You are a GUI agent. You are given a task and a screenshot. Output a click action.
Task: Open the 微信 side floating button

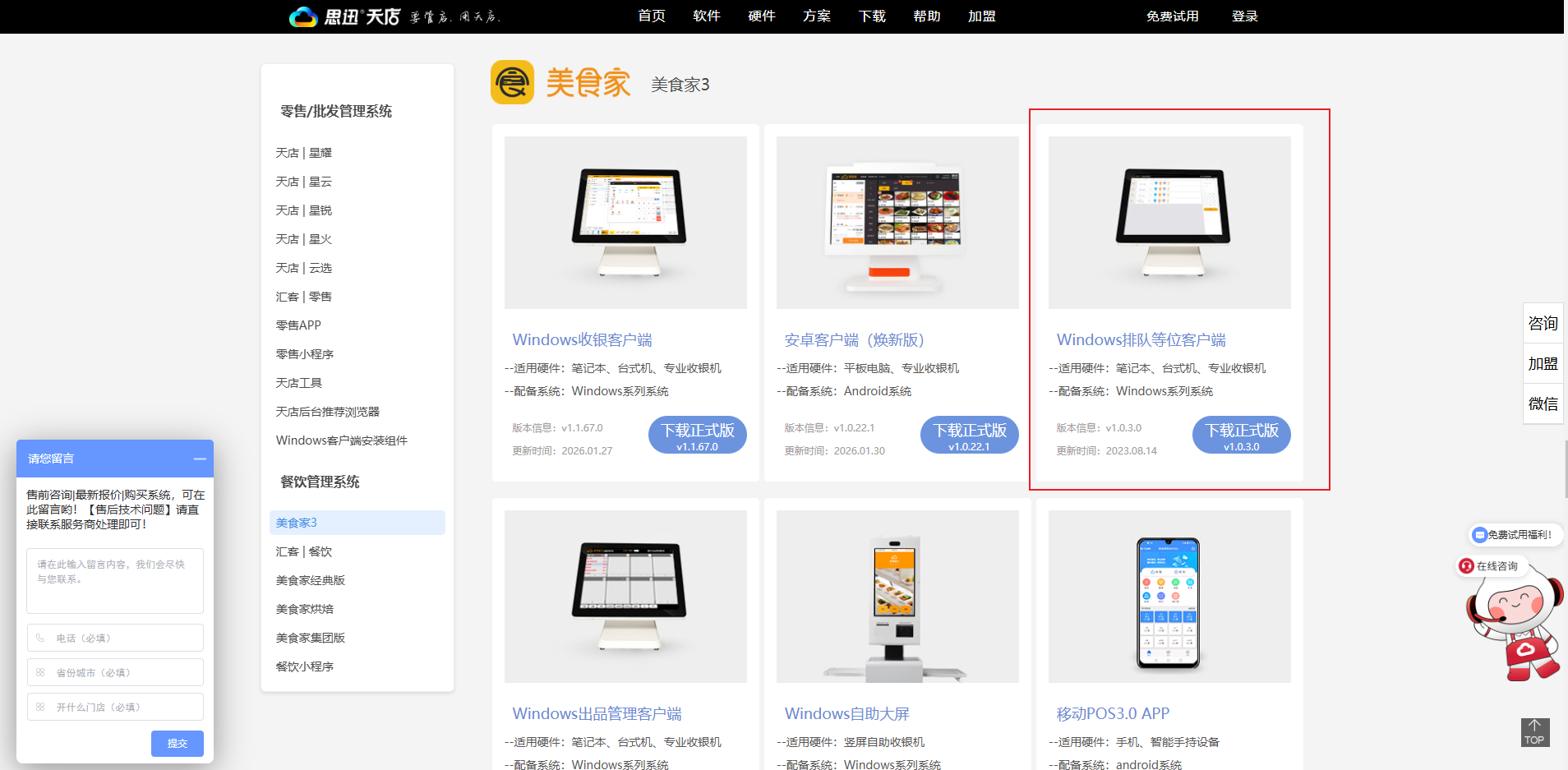click(x=1543, y=403)
